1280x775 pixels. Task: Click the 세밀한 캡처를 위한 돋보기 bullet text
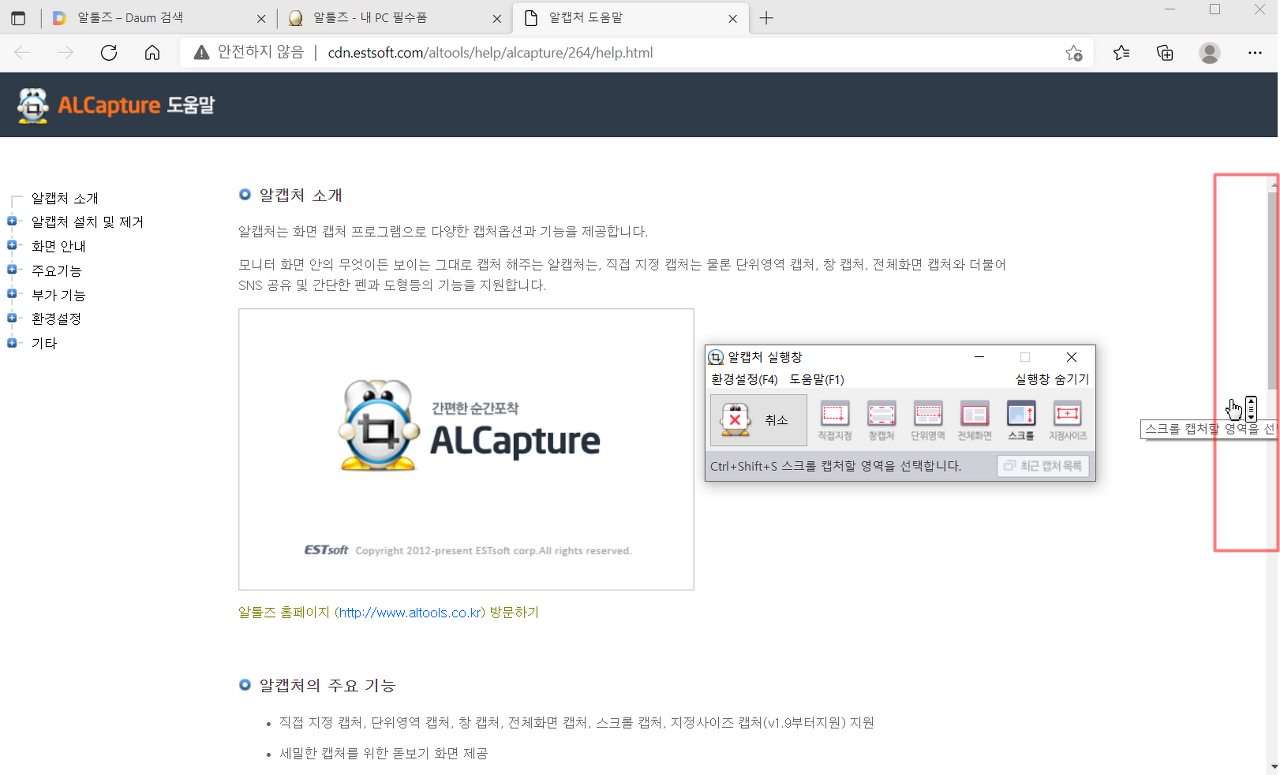click(384, 753)
